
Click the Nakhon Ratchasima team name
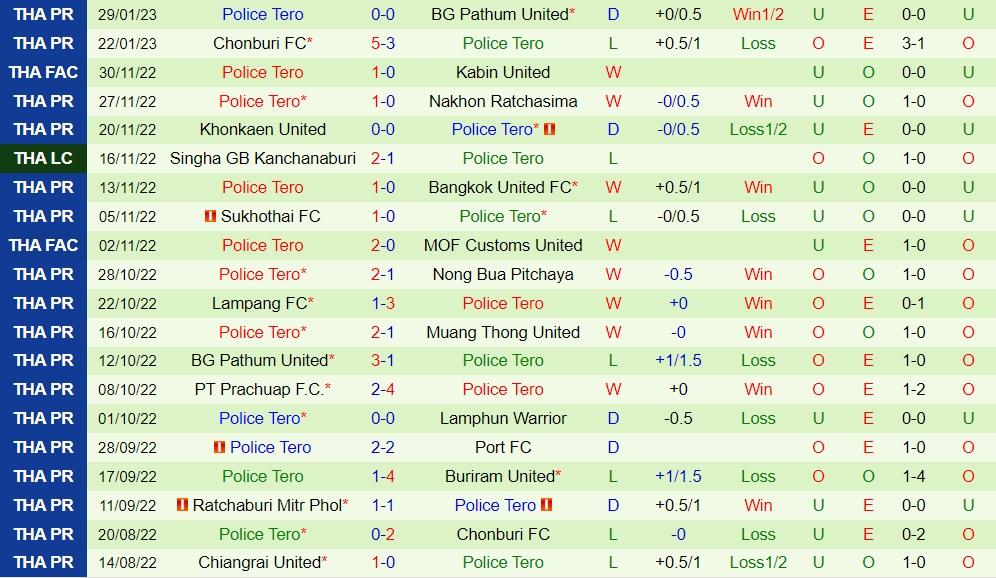click(x=503, y=101)
